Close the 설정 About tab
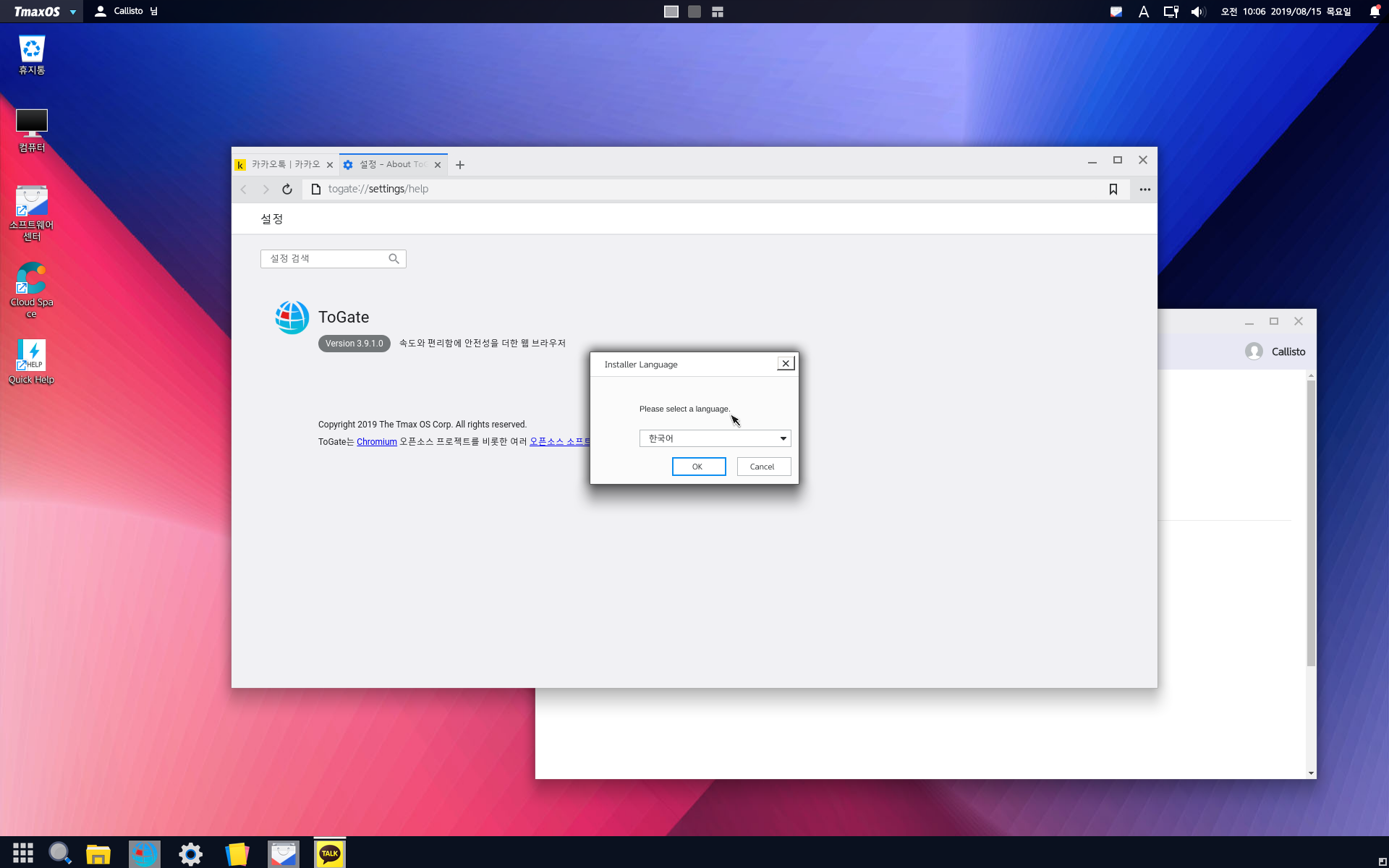Viewport: 1389px width, 868px height. [438, 165]
